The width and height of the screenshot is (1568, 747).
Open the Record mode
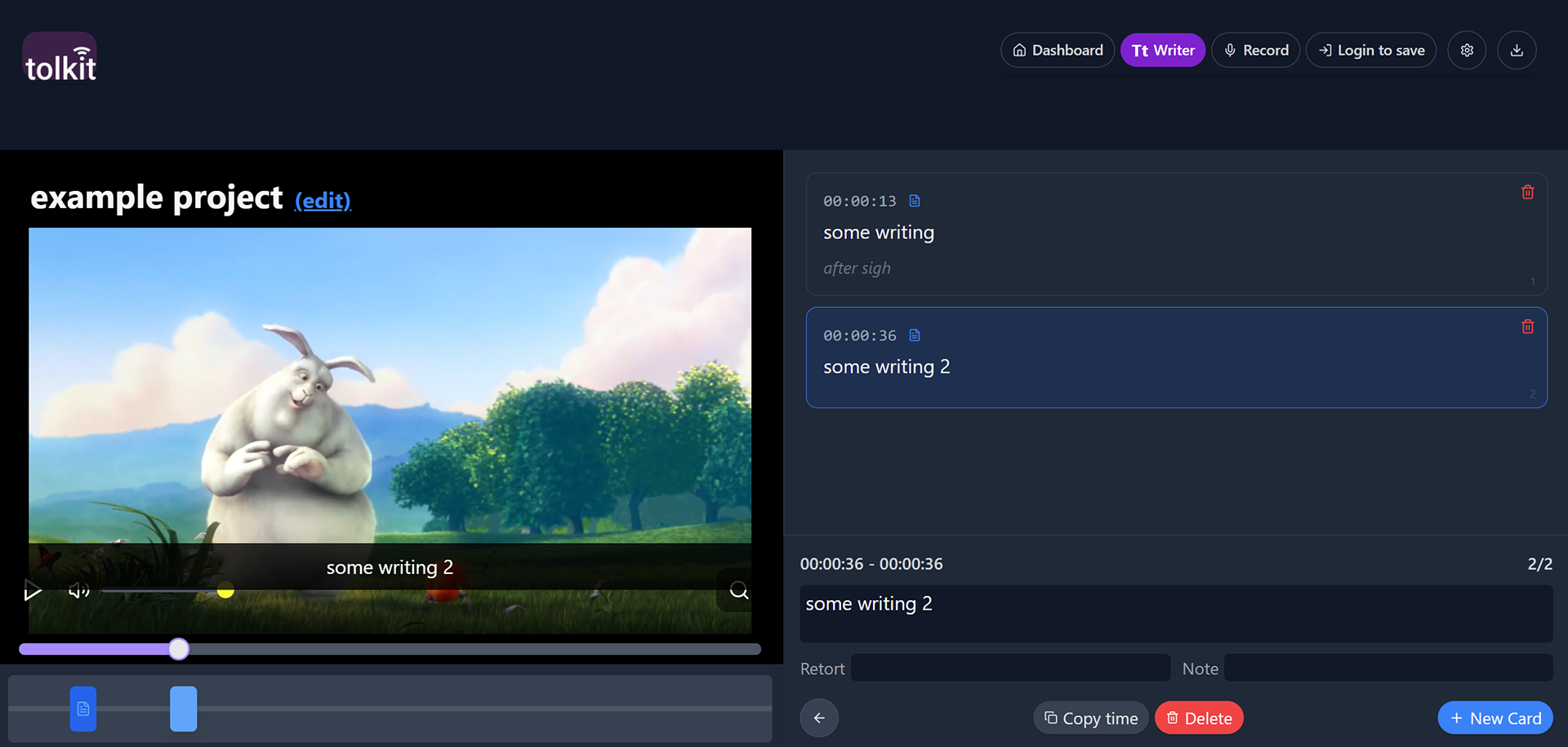coord(1256,51)
